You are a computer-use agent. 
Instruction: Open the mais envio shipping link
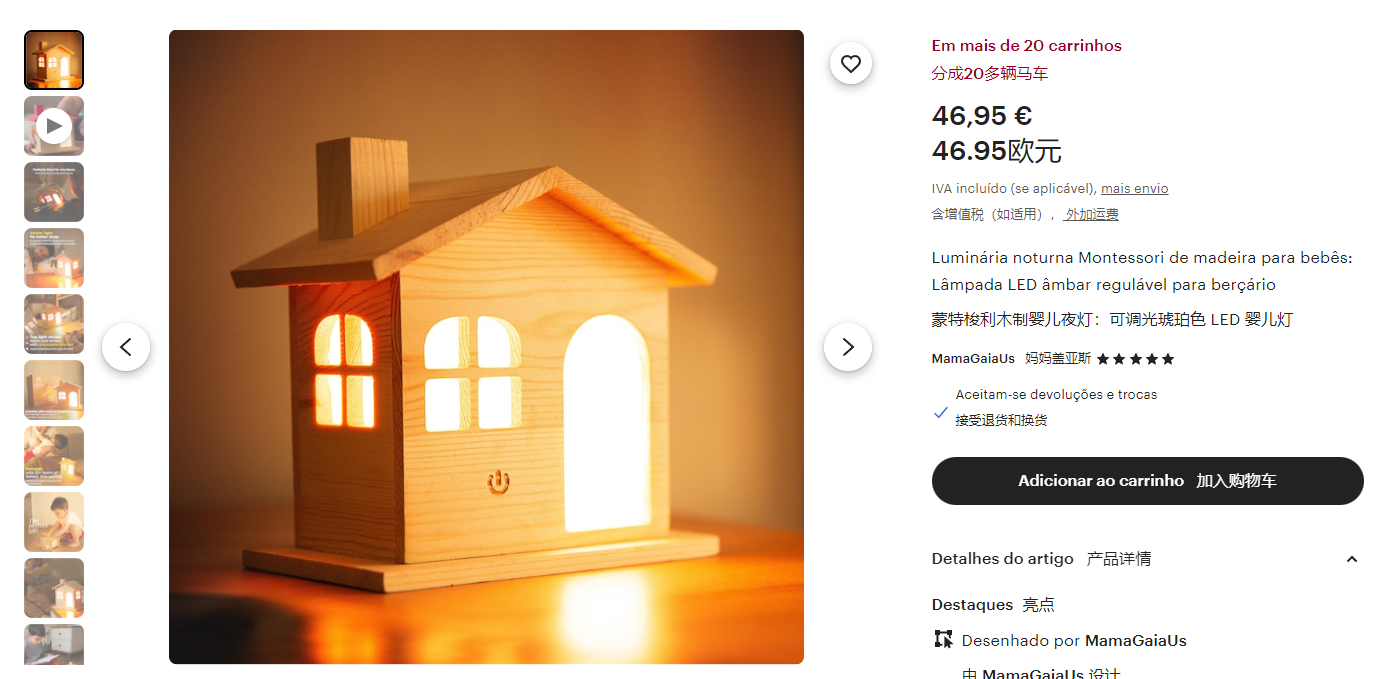click(x=1134, y=189)
